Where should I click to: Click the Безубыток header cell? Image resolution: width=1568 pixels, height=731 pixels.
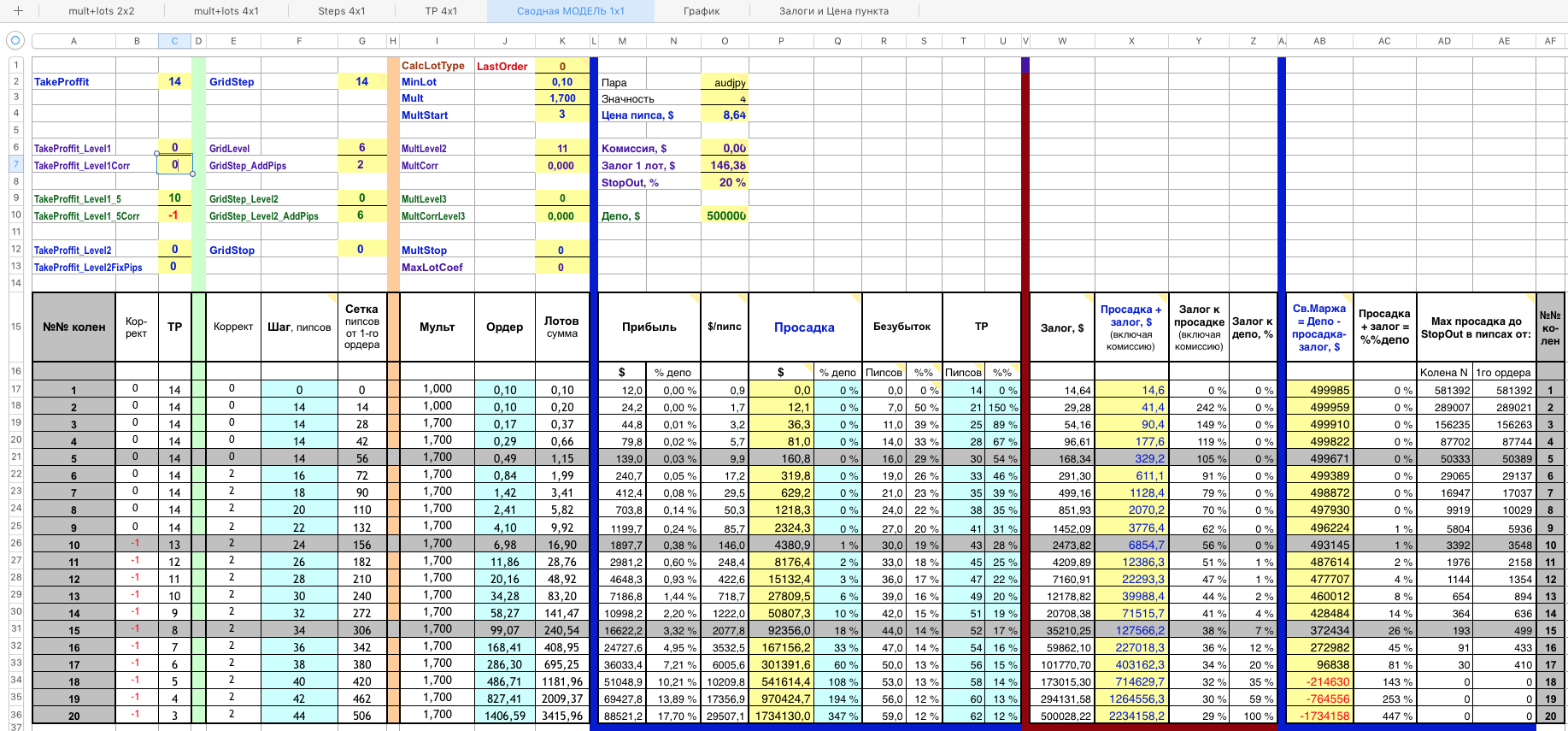(902, 327)
